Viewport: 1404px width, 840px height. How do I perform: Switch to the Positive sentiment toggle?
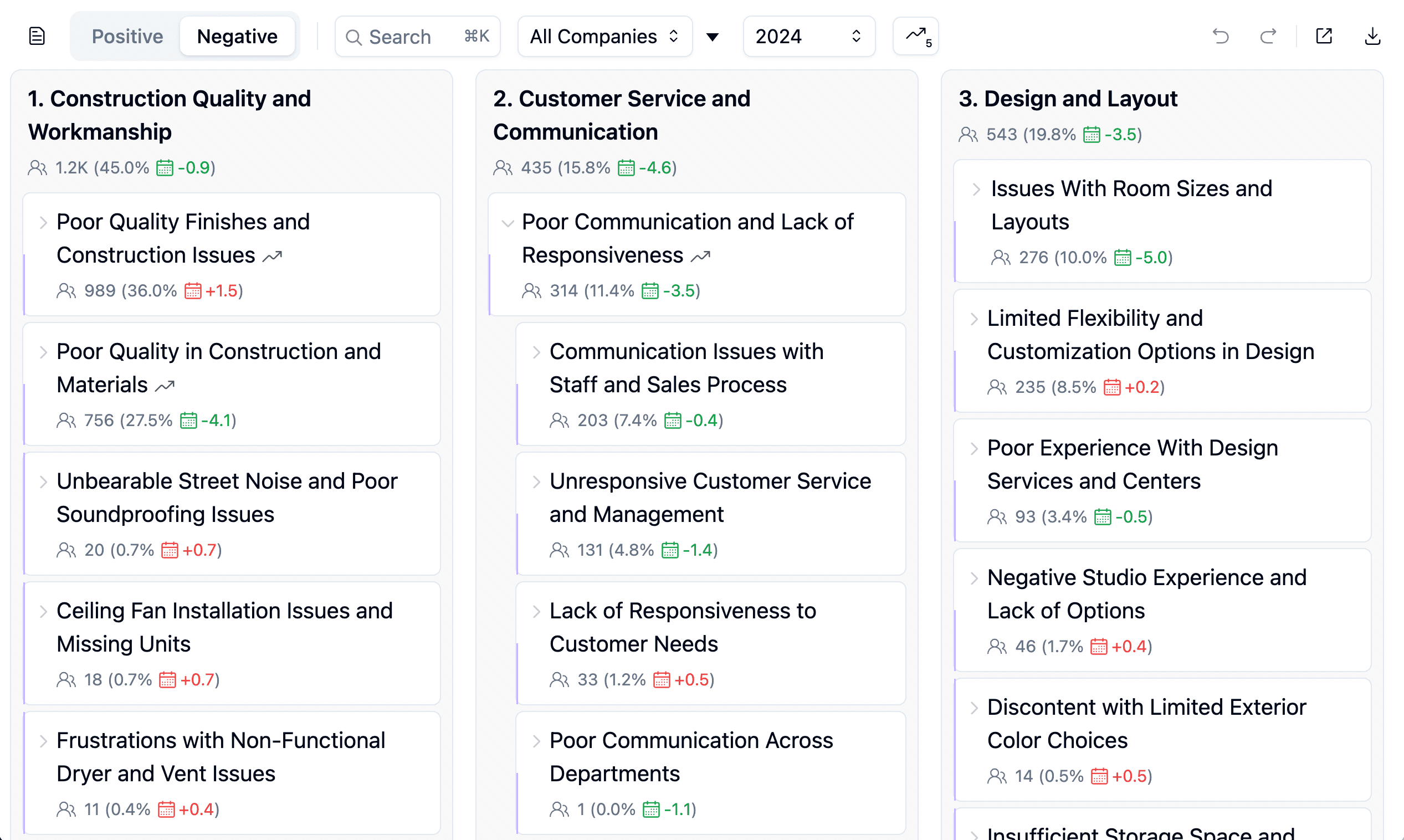127,36
